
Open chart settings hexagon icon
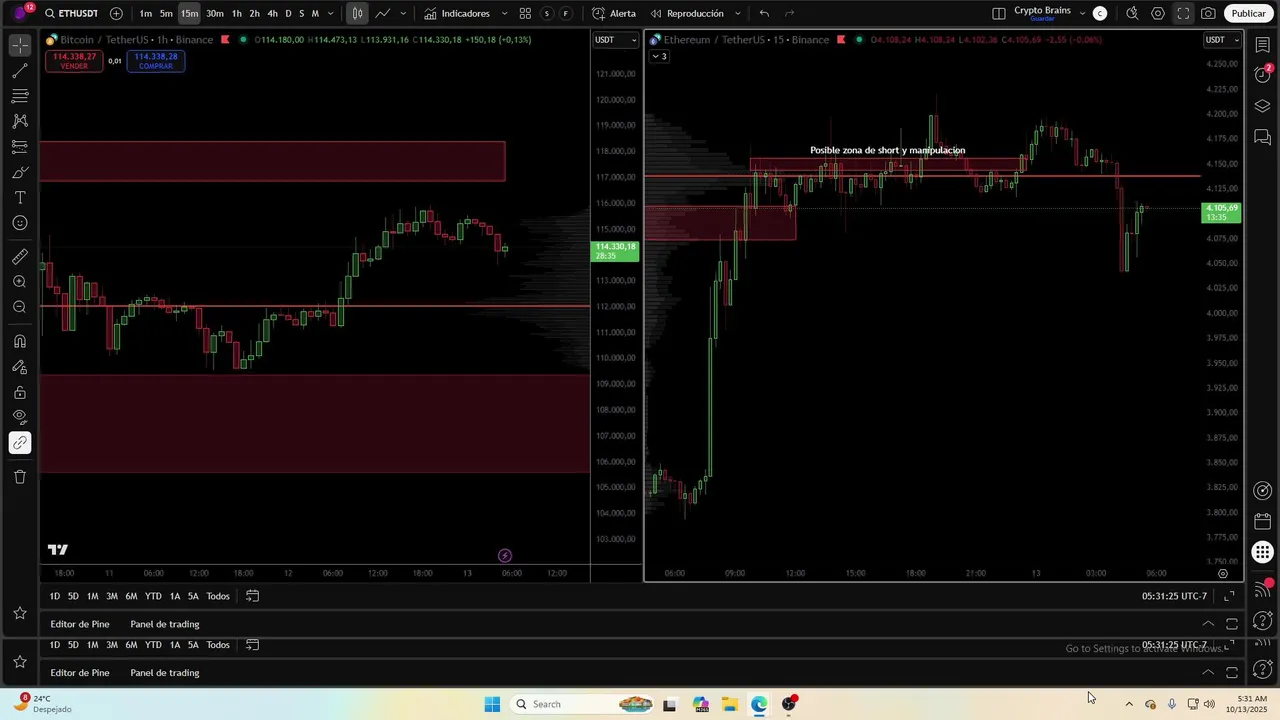point(1158,14)
